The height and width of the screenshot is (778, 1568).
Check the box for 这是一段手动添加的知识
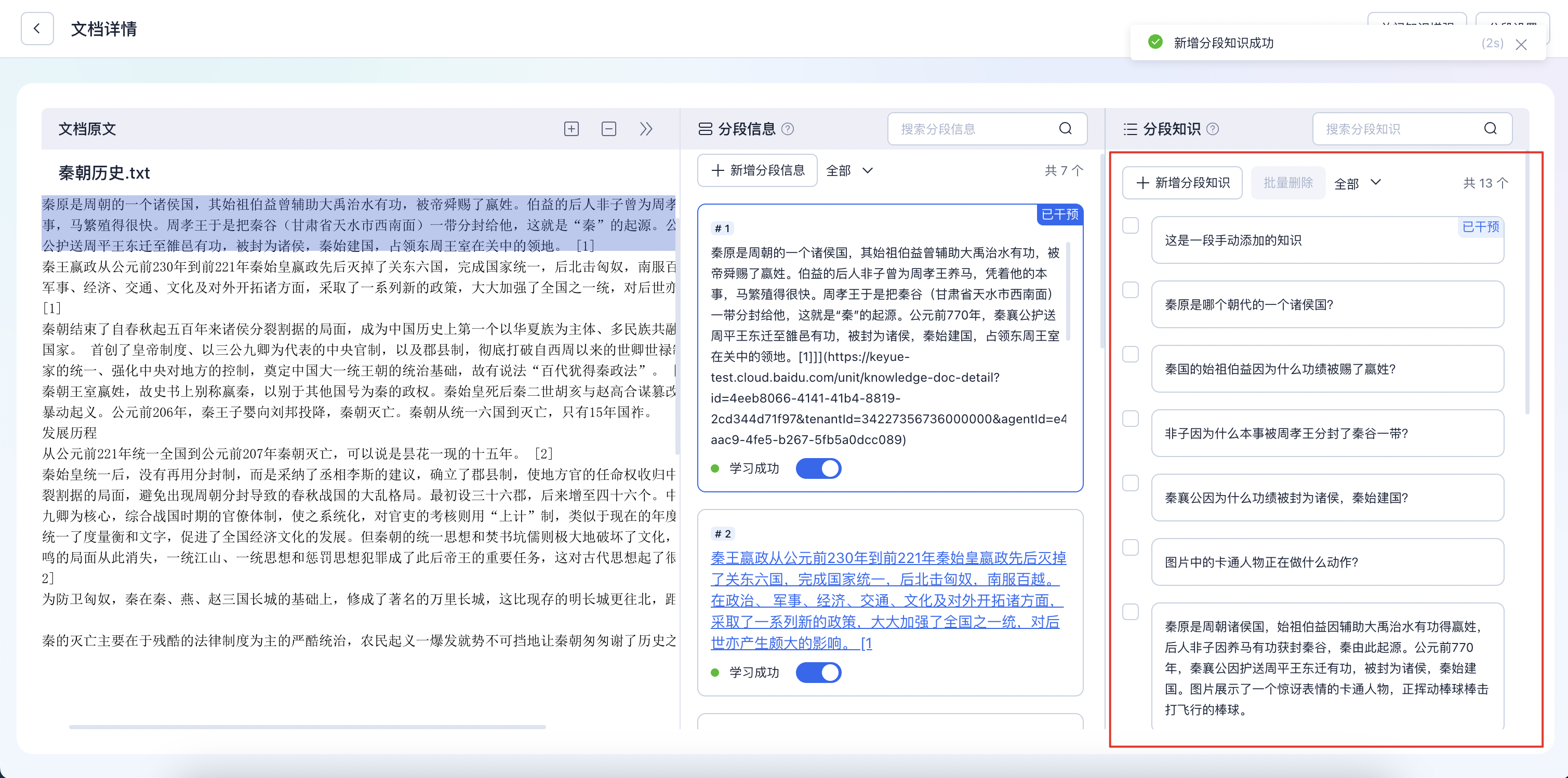(x=1131, y=226)
